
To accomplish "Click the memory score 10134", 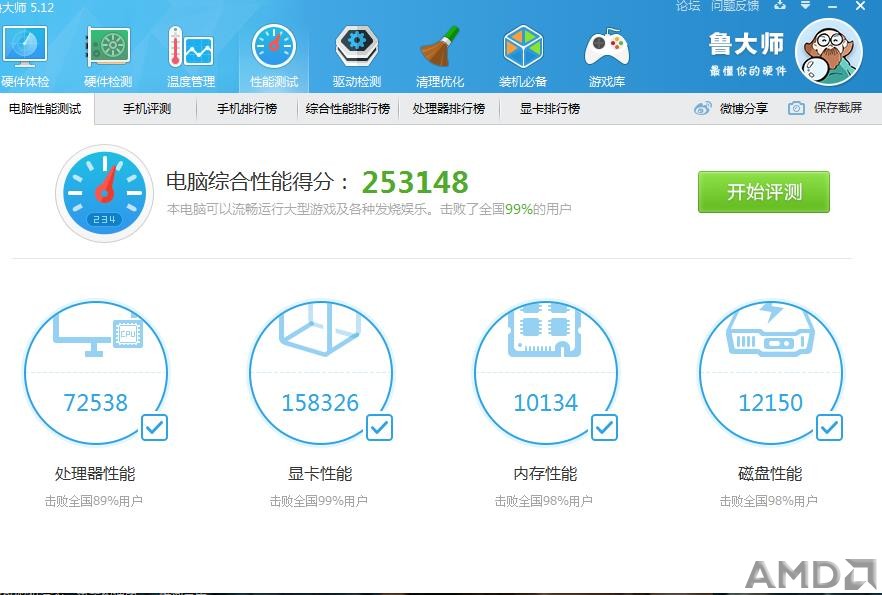I will coord(546,403).
